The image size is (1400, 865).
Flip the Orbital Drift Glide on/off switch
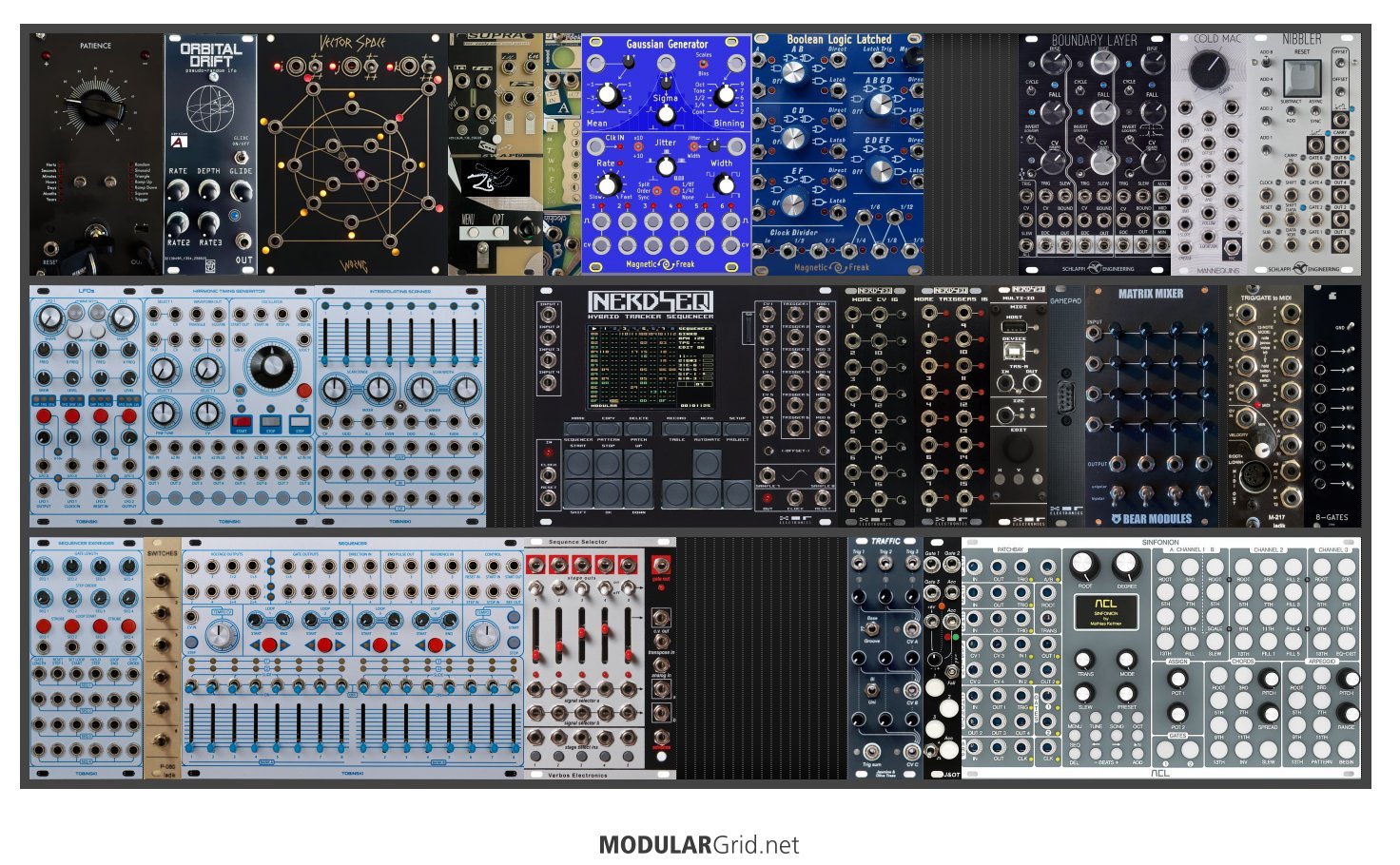pos(242,157)
